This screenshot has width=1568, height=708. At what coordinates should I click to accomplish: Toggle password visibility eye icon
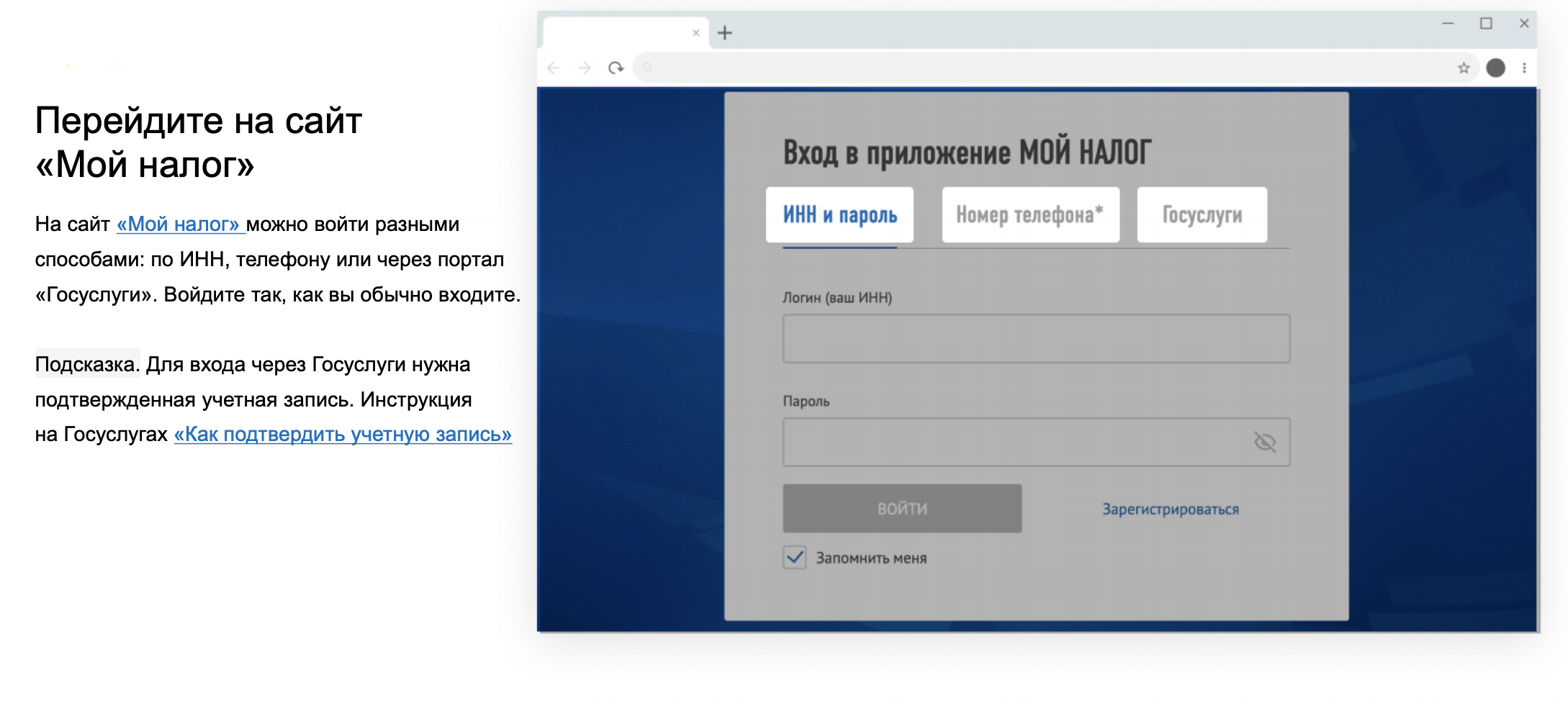coord(1265,442)
